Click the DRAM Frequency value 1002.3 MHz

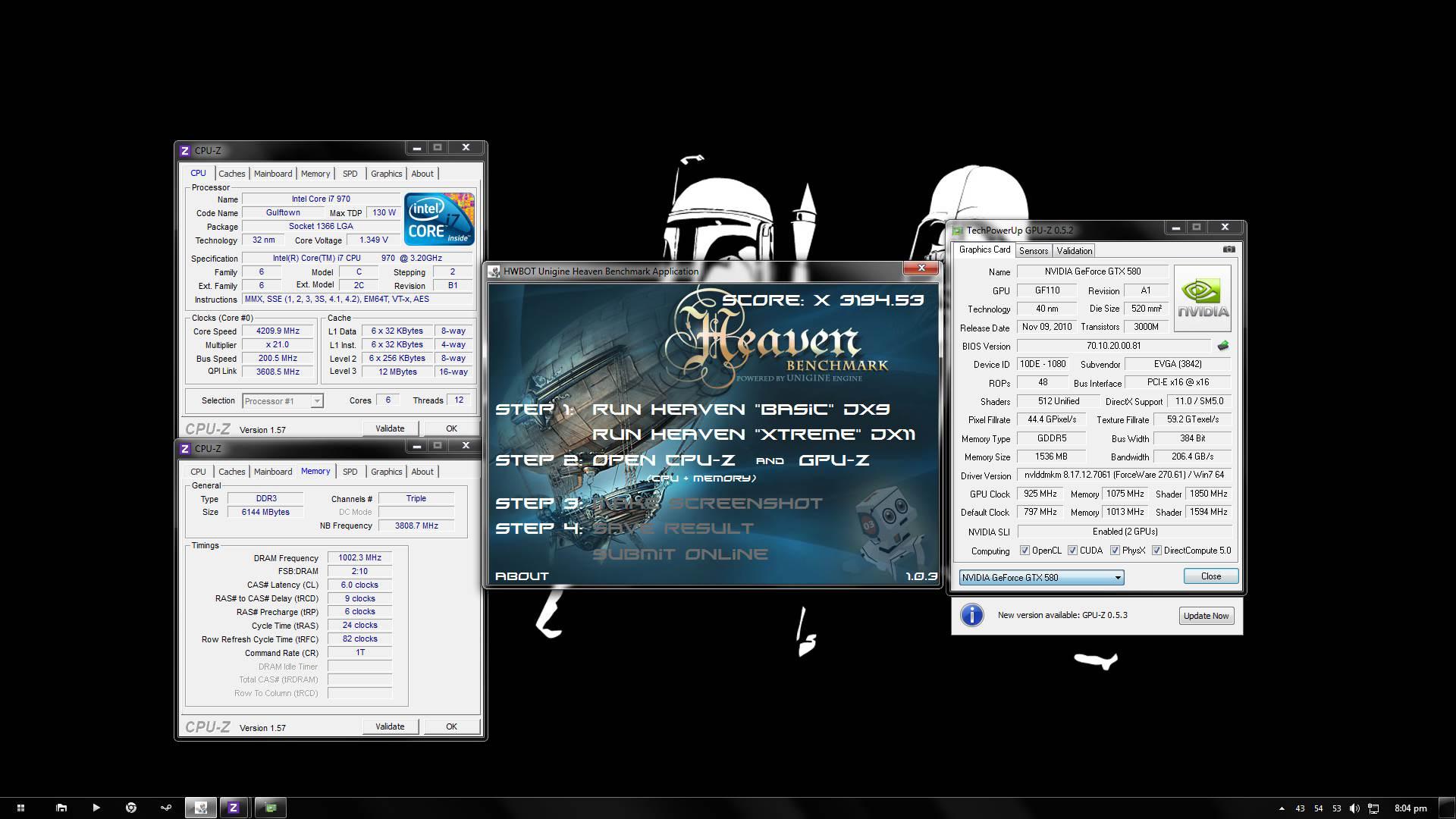[x=359, y=558]
